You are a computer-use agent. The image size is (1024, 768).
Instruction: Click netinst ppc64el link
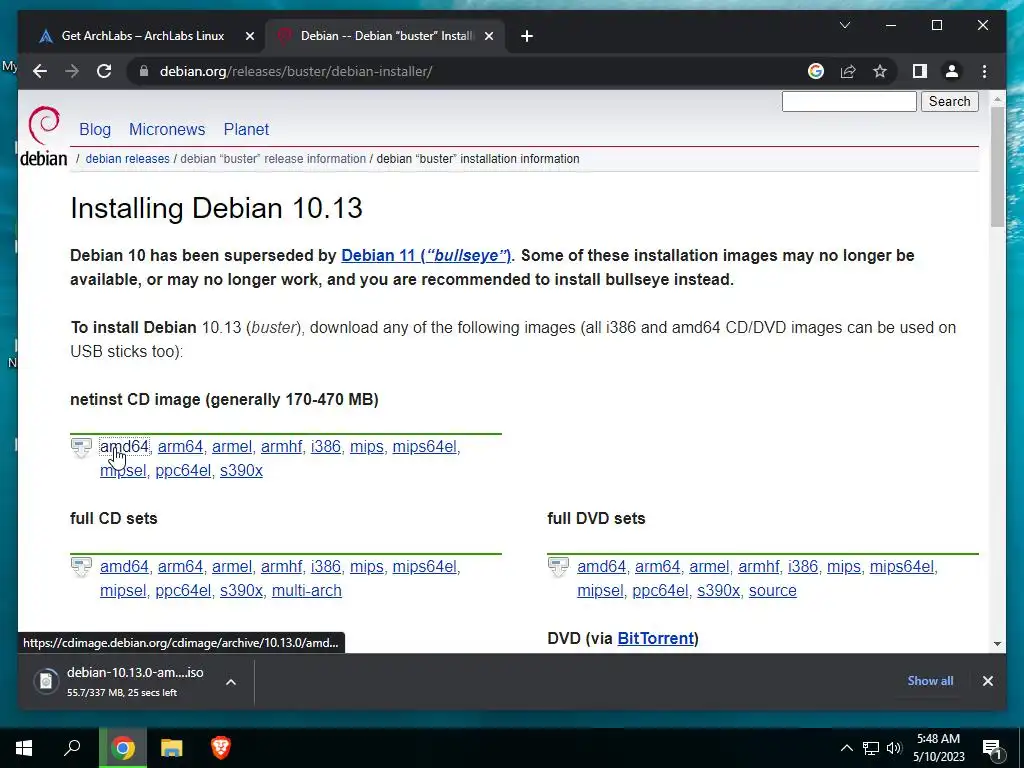click(x=183, y=470)
